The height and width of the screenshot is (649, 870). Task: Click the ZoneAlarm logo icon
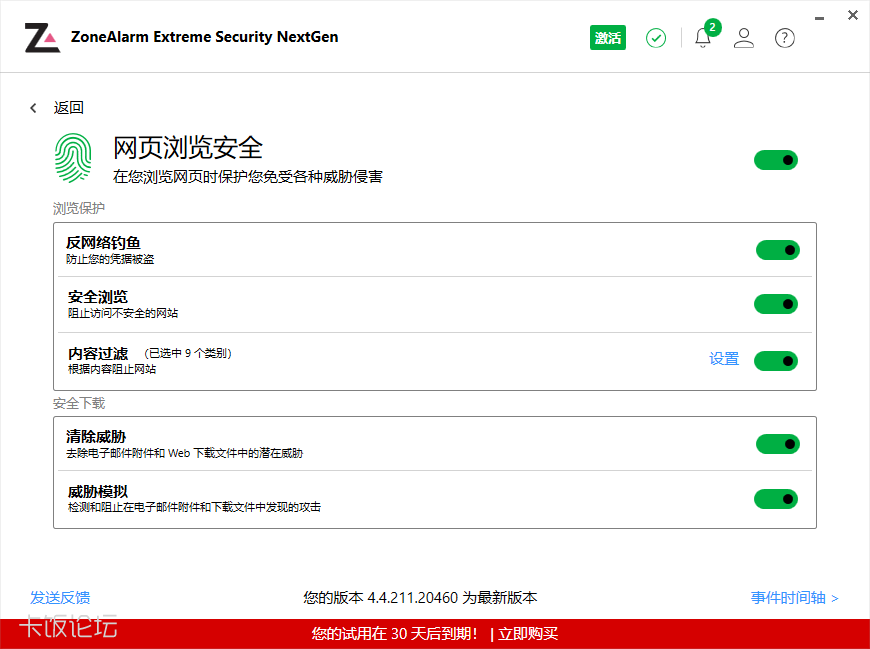42,37
